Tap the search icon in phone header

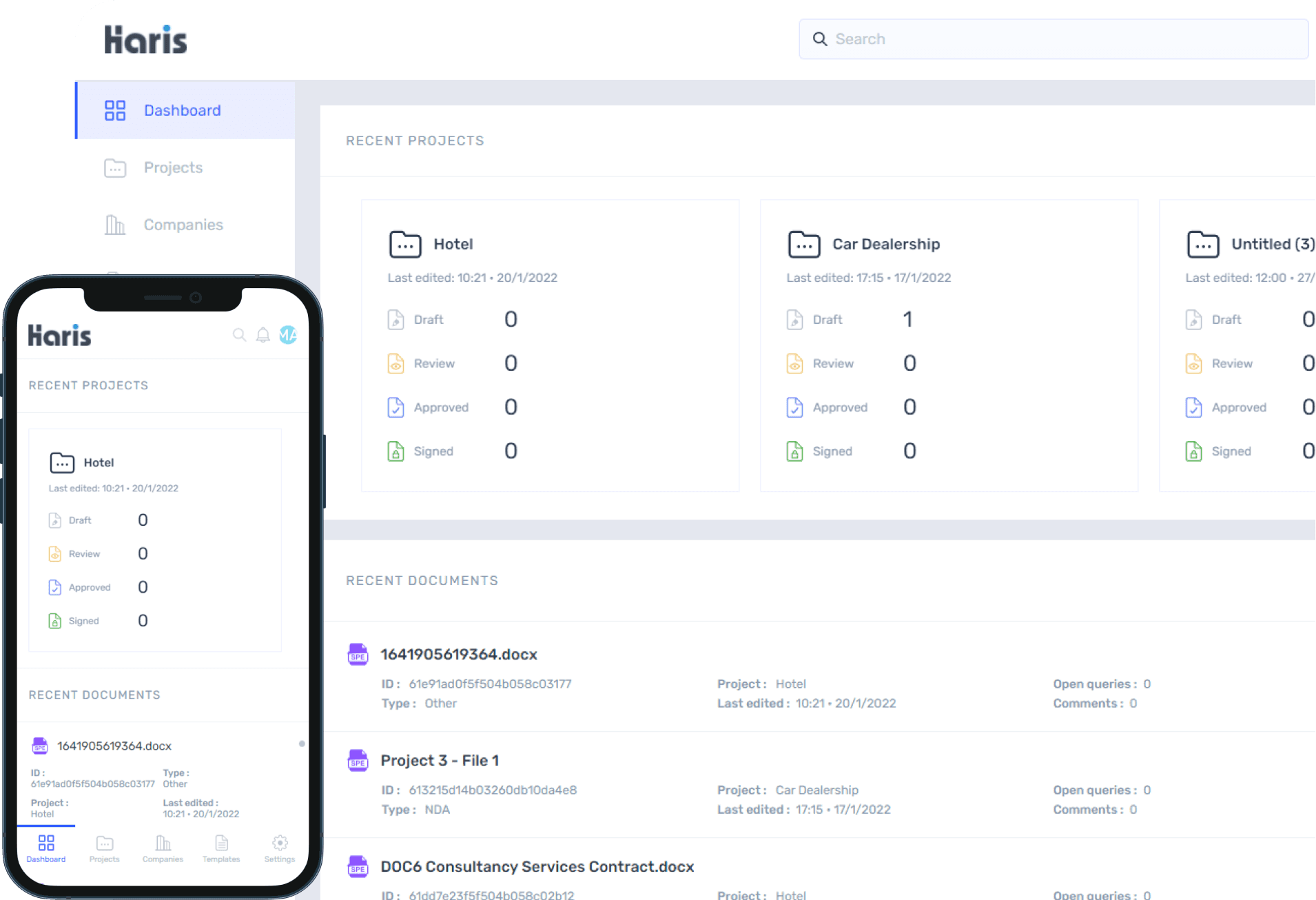coord(239,335)
